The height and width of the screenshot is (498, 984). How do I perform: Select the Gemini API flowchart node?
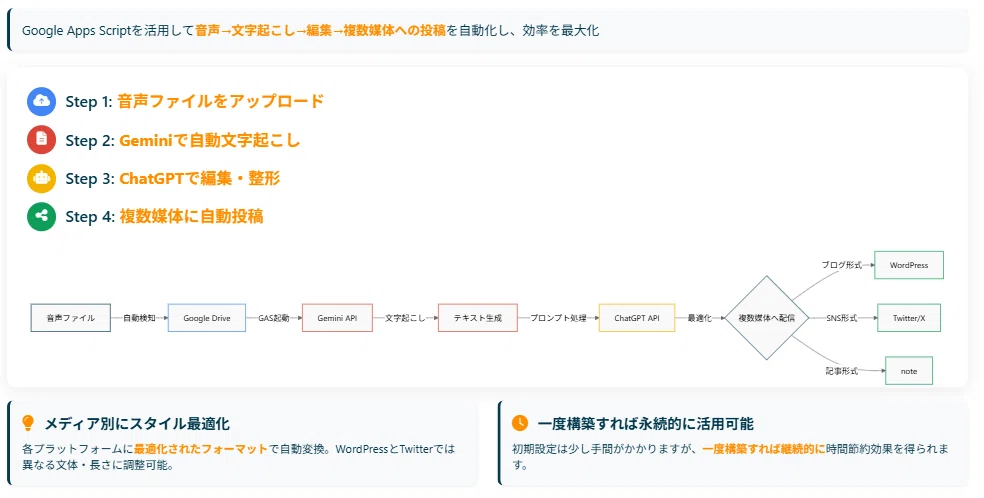point(337,318)
